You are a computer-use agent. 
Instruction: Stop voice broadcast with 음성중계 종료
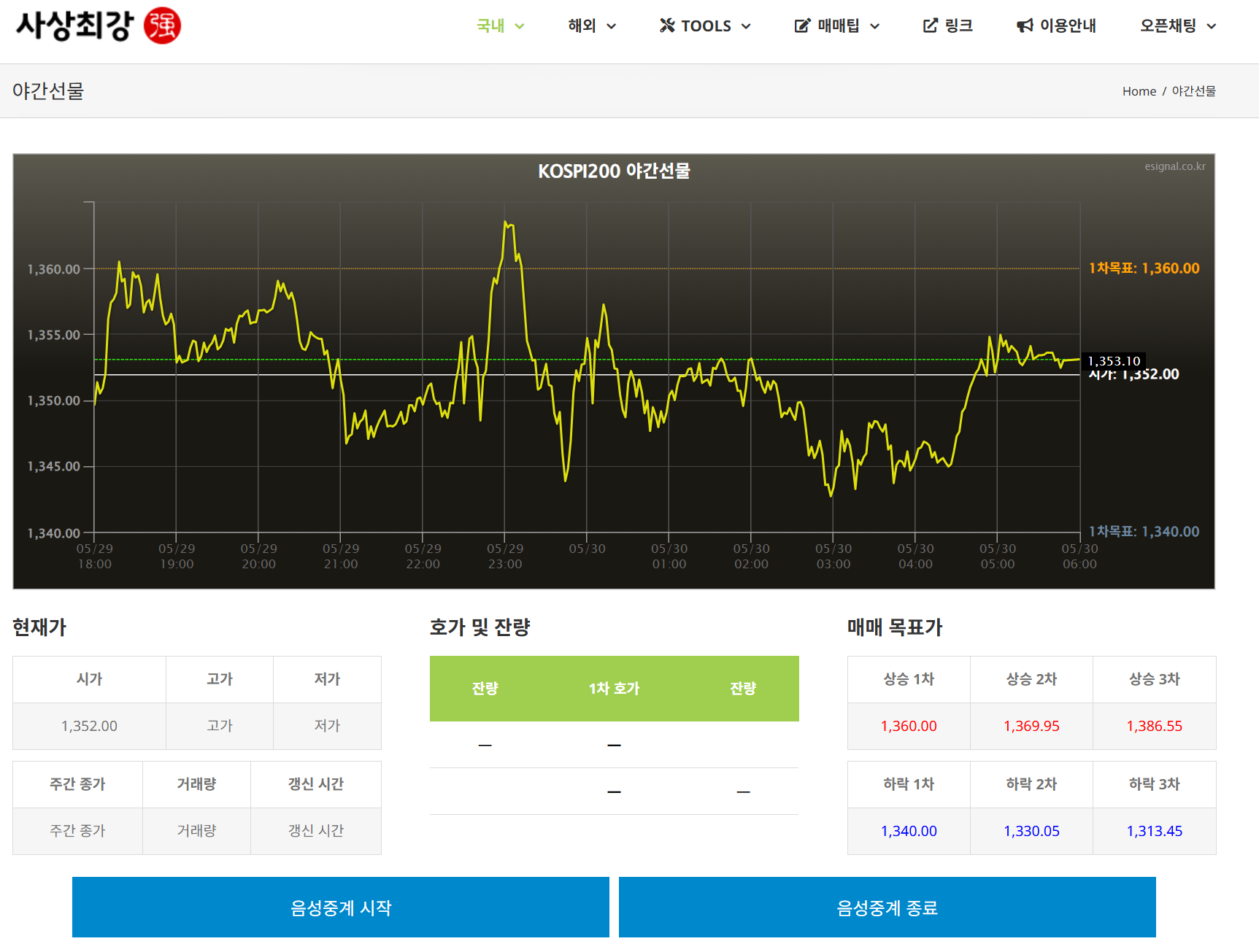coord(888,908)
